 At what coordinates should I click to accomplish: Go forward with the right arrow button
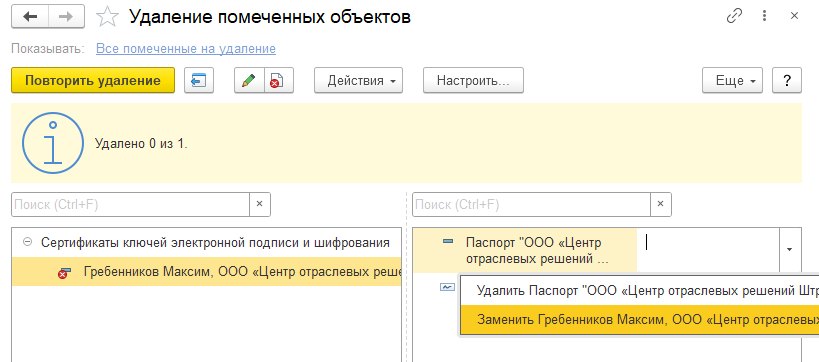[66, 17]
